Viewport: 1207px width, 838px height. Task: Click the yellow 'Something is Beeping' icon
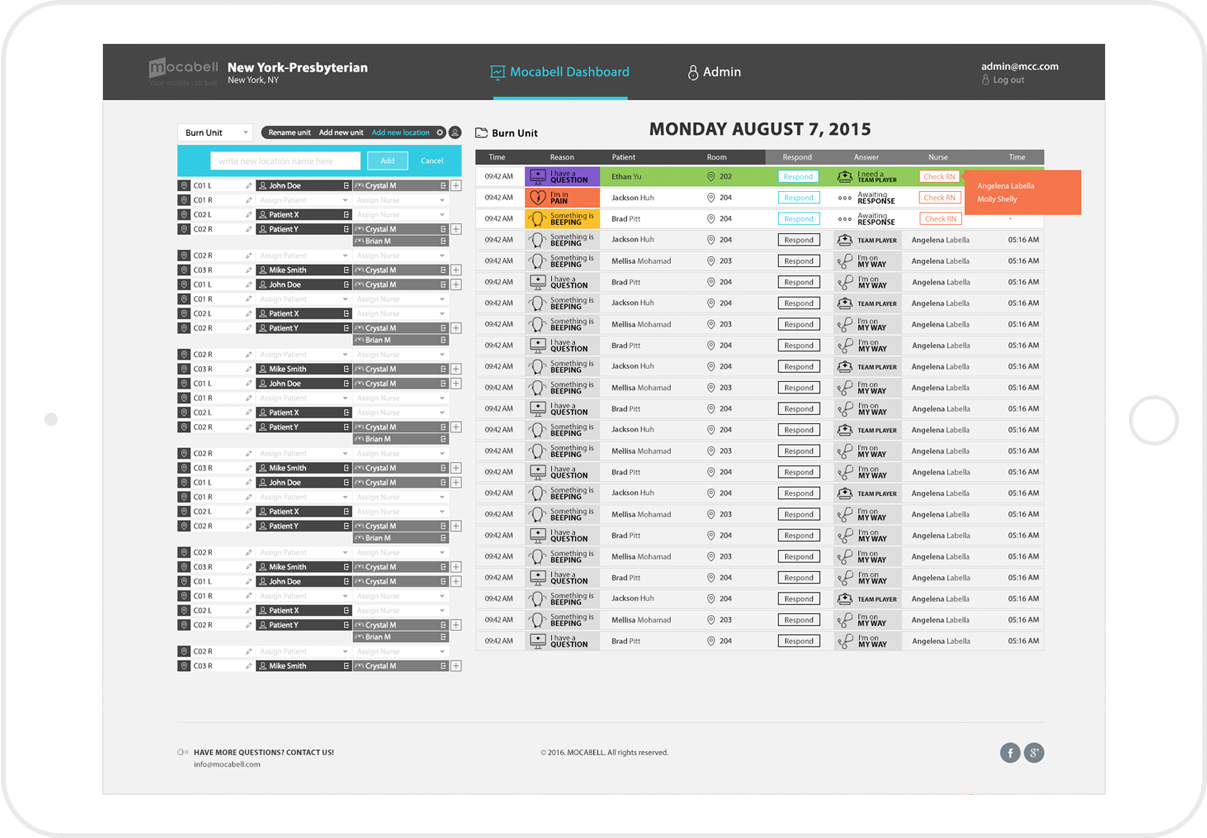point(538,219)
